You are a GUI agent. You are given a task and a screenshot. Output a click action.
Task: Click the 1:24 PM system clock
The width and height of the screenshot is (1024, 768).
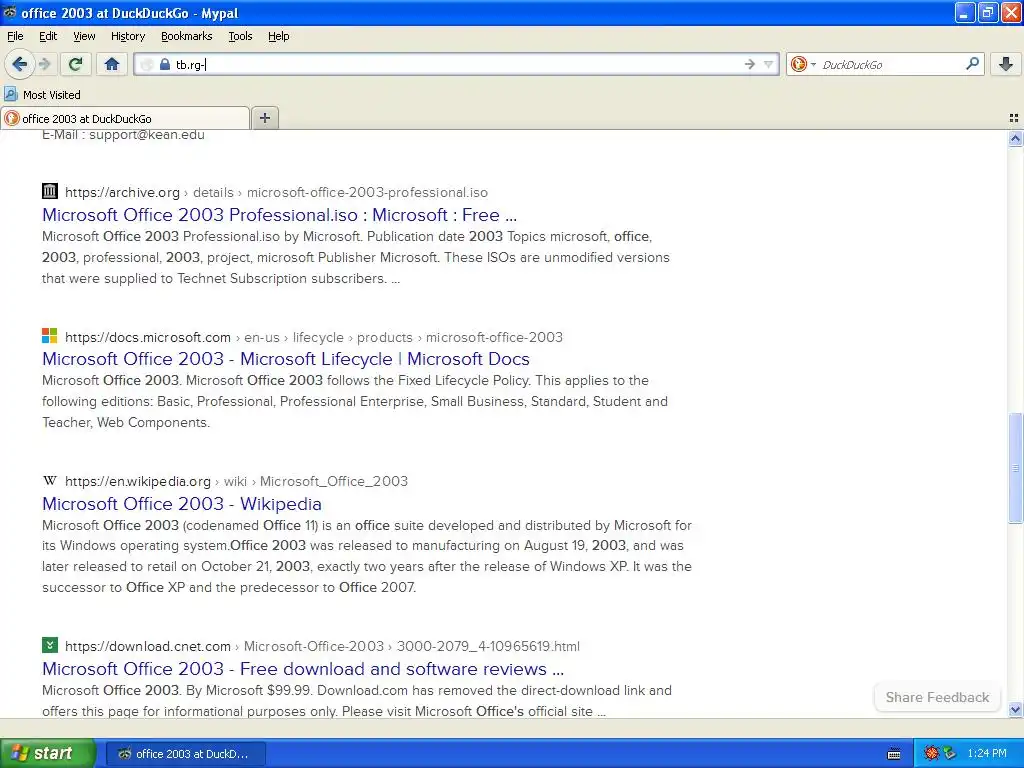coord(987,753)
